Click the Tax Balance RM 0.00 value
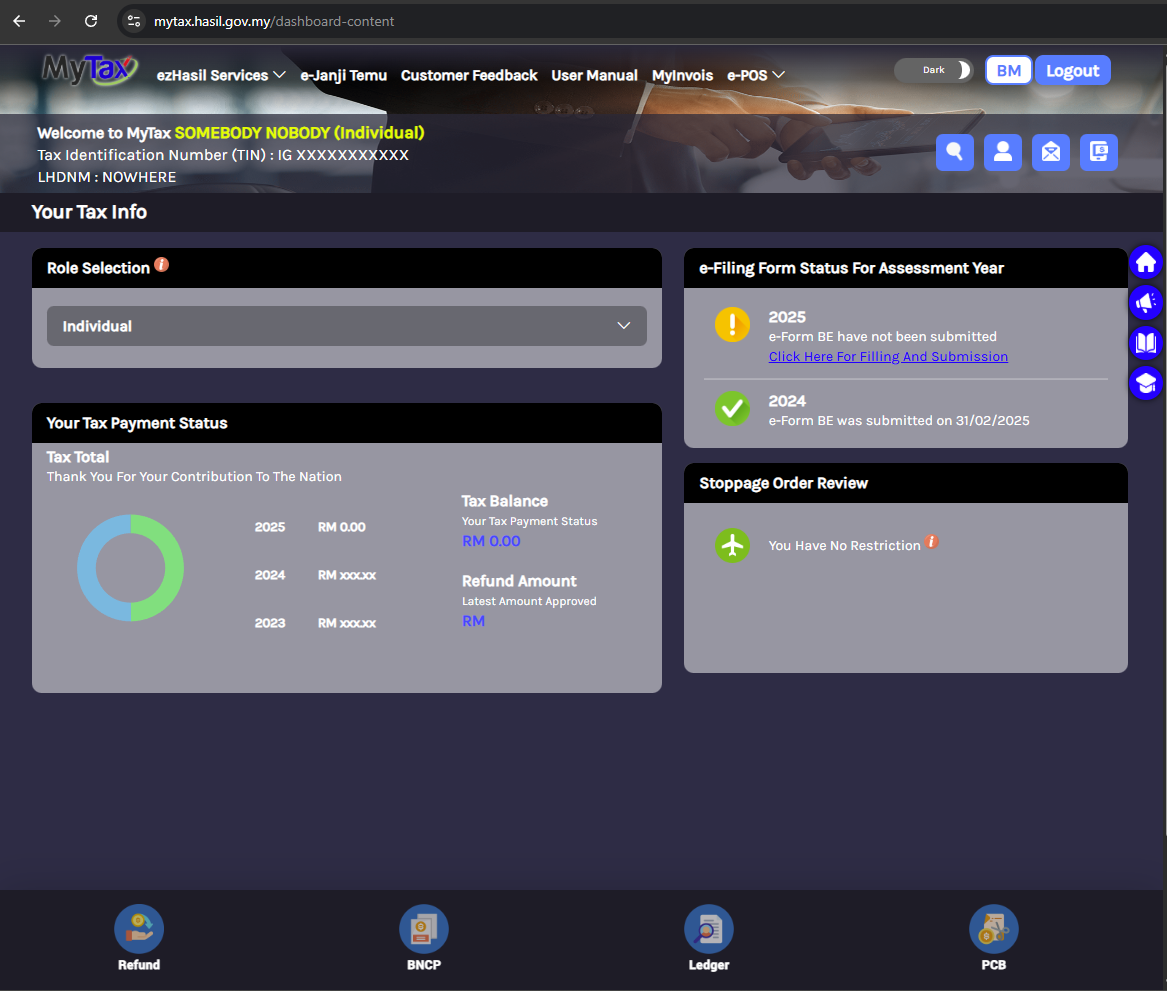This screenshot has width=1167, height=991. (491, 541)
